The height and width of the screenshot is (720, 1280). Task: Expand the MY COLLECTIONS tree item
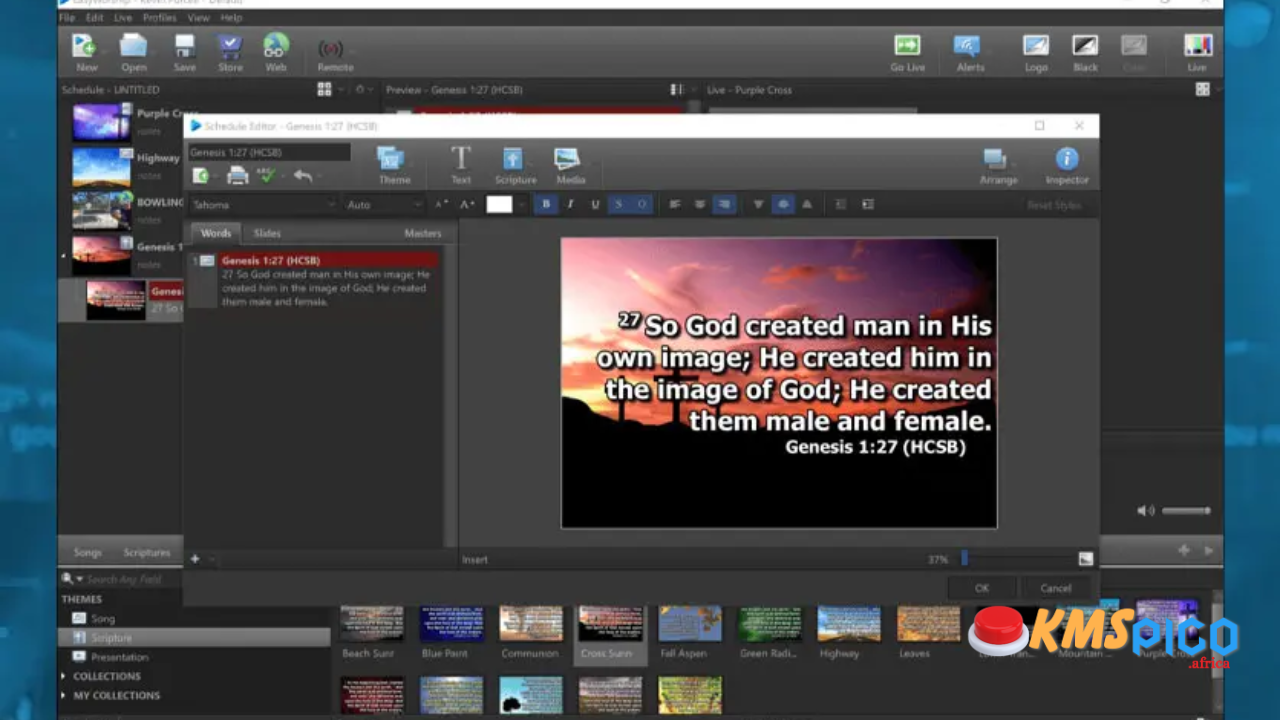[x=64, y=695]
